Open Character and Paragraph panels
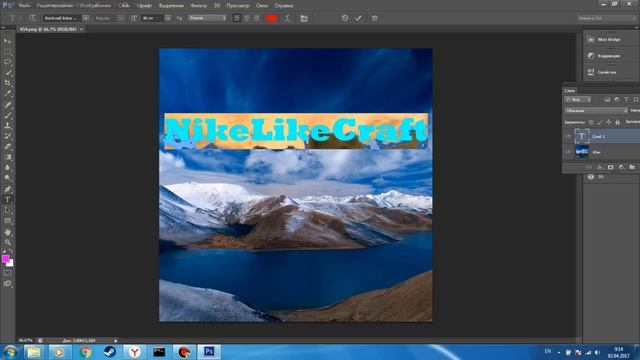Image resolution: width=640 pixels, height=360 pixels. (x=304, y=18)
